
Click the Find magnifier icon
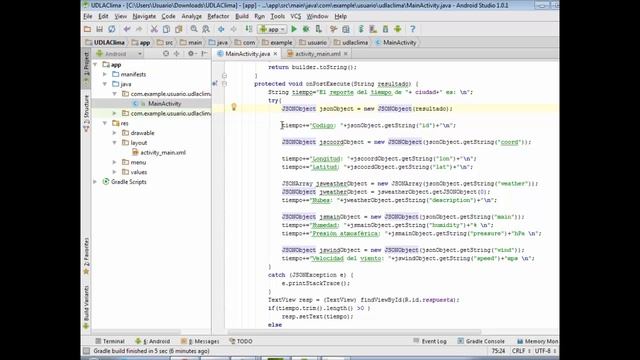194,29
